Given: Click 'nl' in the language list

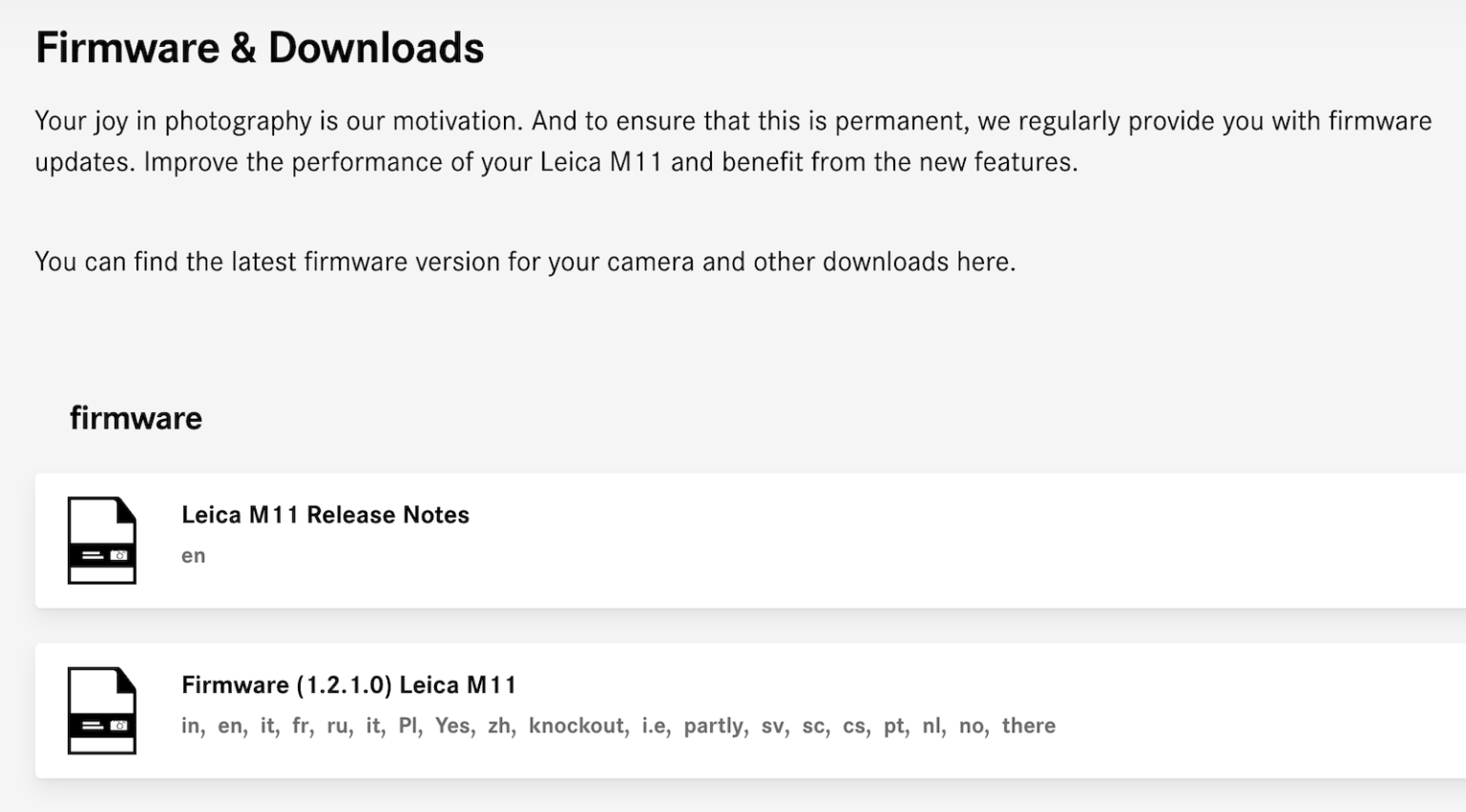Looking at the screenshot, I should 931,725.
